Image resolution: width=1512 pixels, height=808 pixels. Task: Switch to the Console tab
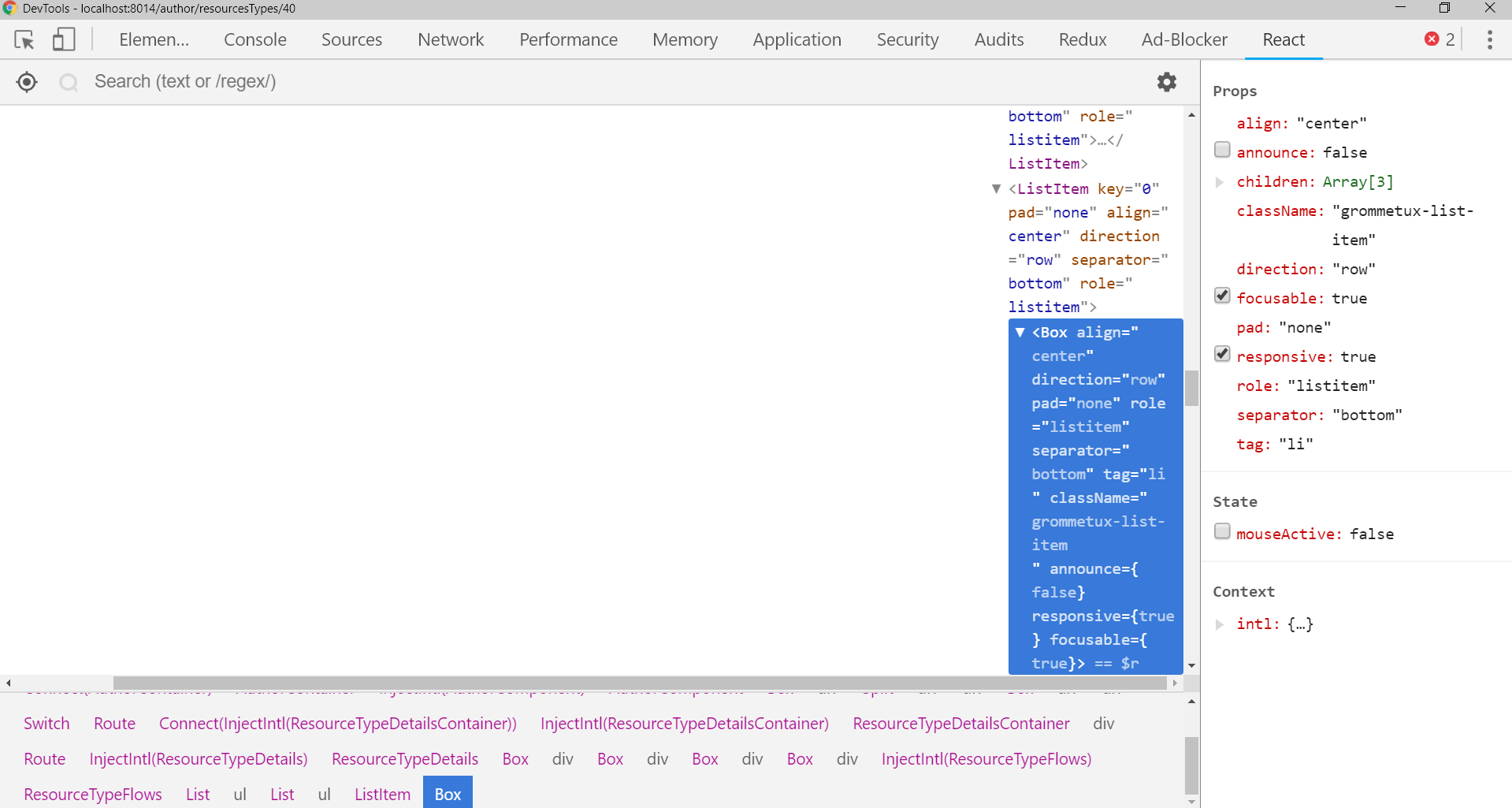coord(255,39)
